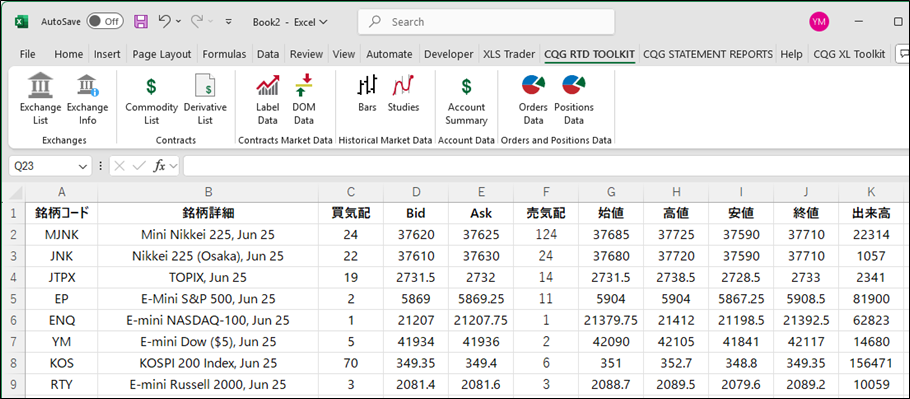Click the Undo arrow

[164, 21]
